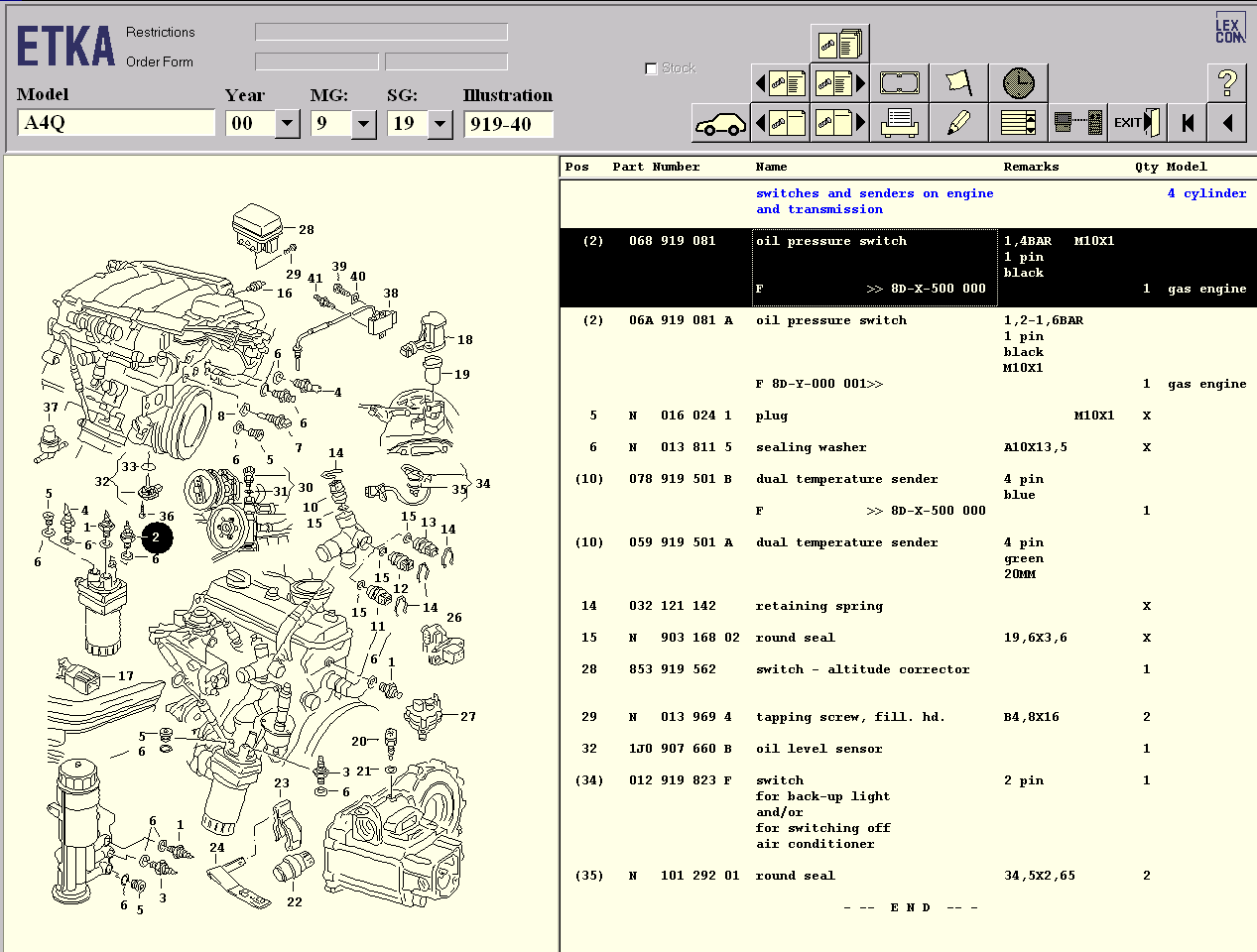Click the computer connection icon
This screenshot has height=952, width=1257.
[1077, 123]
